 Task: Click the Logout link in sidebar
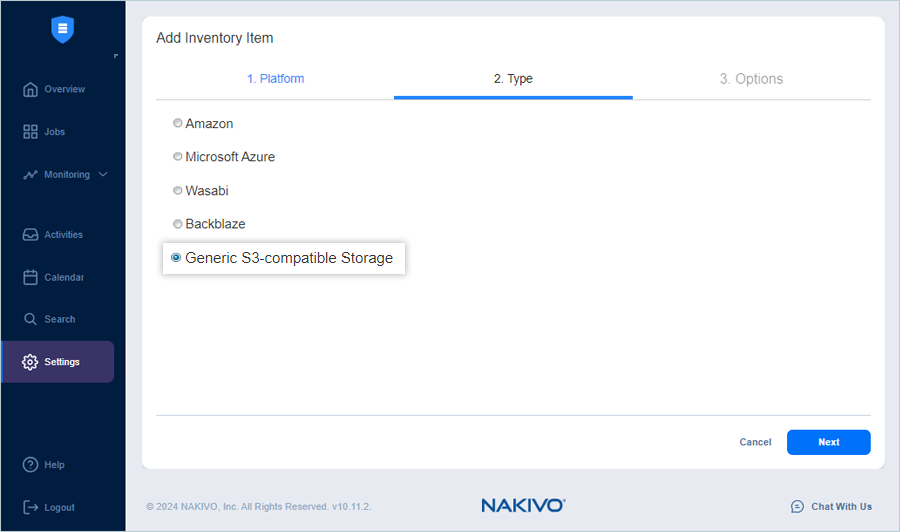59,507
